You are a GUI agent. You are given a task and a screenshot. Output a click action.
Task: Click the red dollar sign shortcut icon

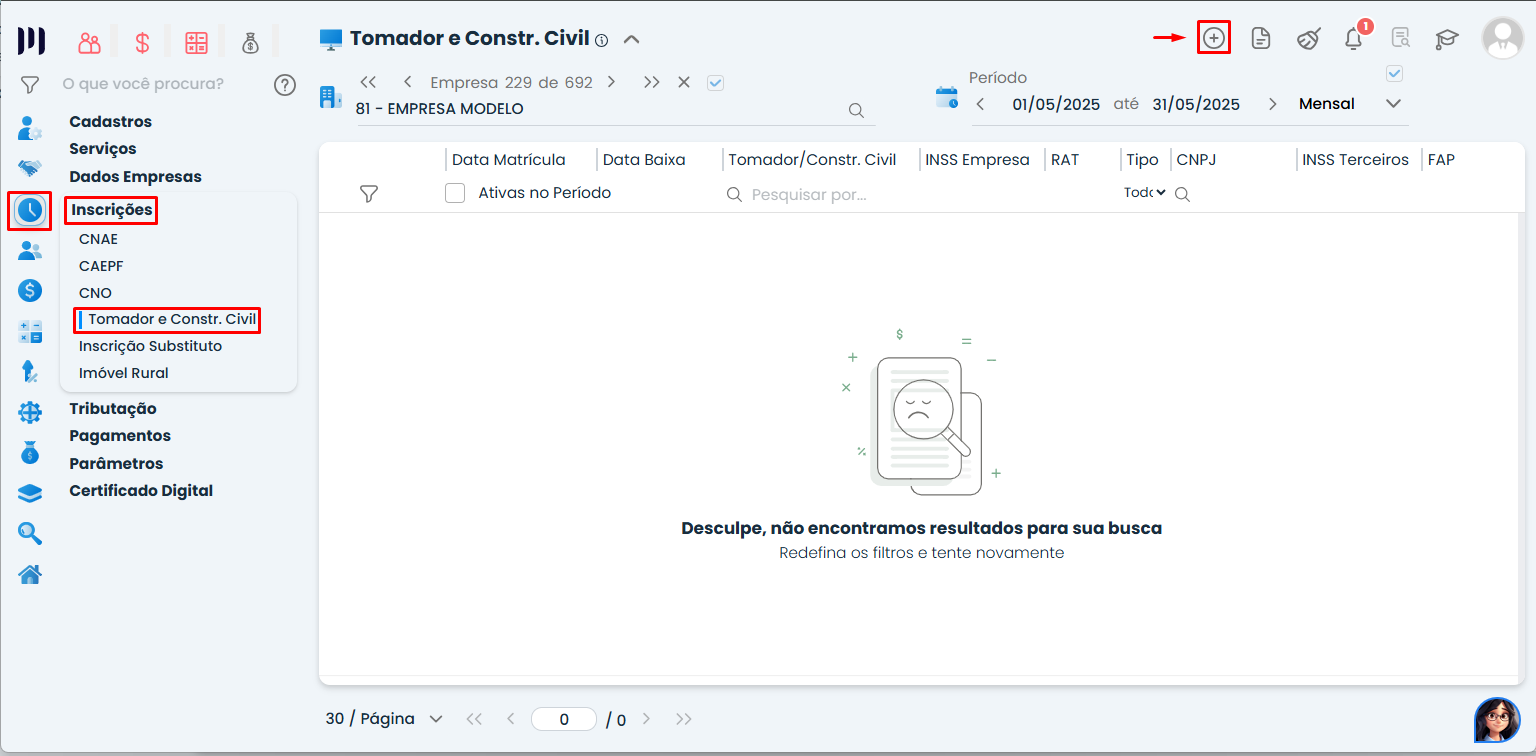click(143, 42)
